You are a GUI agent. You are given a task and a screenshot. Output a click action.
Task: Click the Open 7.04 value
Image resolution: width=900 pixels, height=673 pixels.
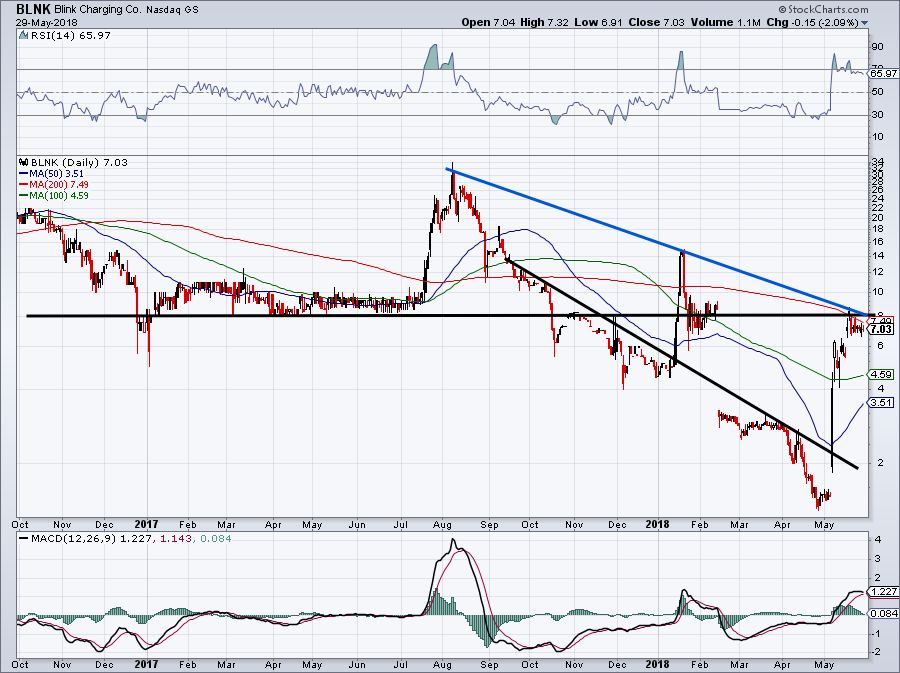tap(488, 22)
